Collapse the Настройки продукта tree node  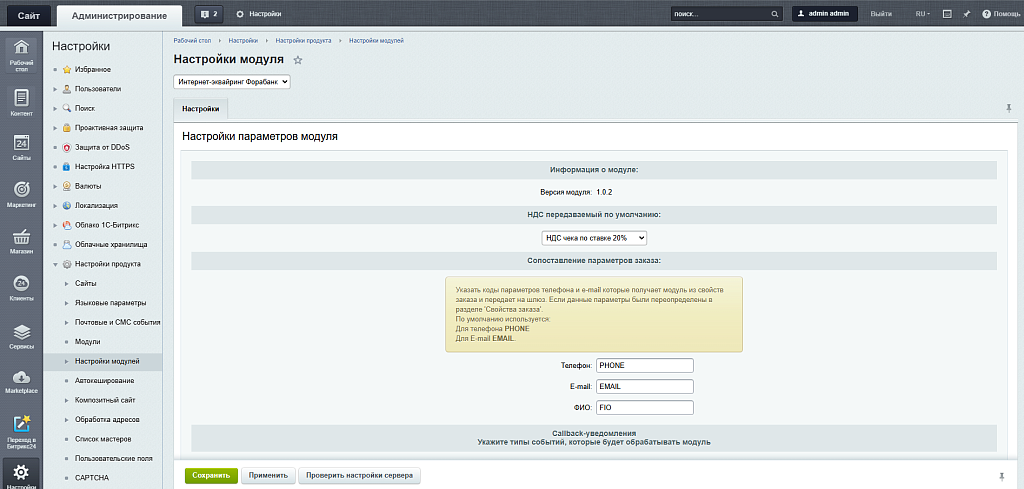coord(56,264)
